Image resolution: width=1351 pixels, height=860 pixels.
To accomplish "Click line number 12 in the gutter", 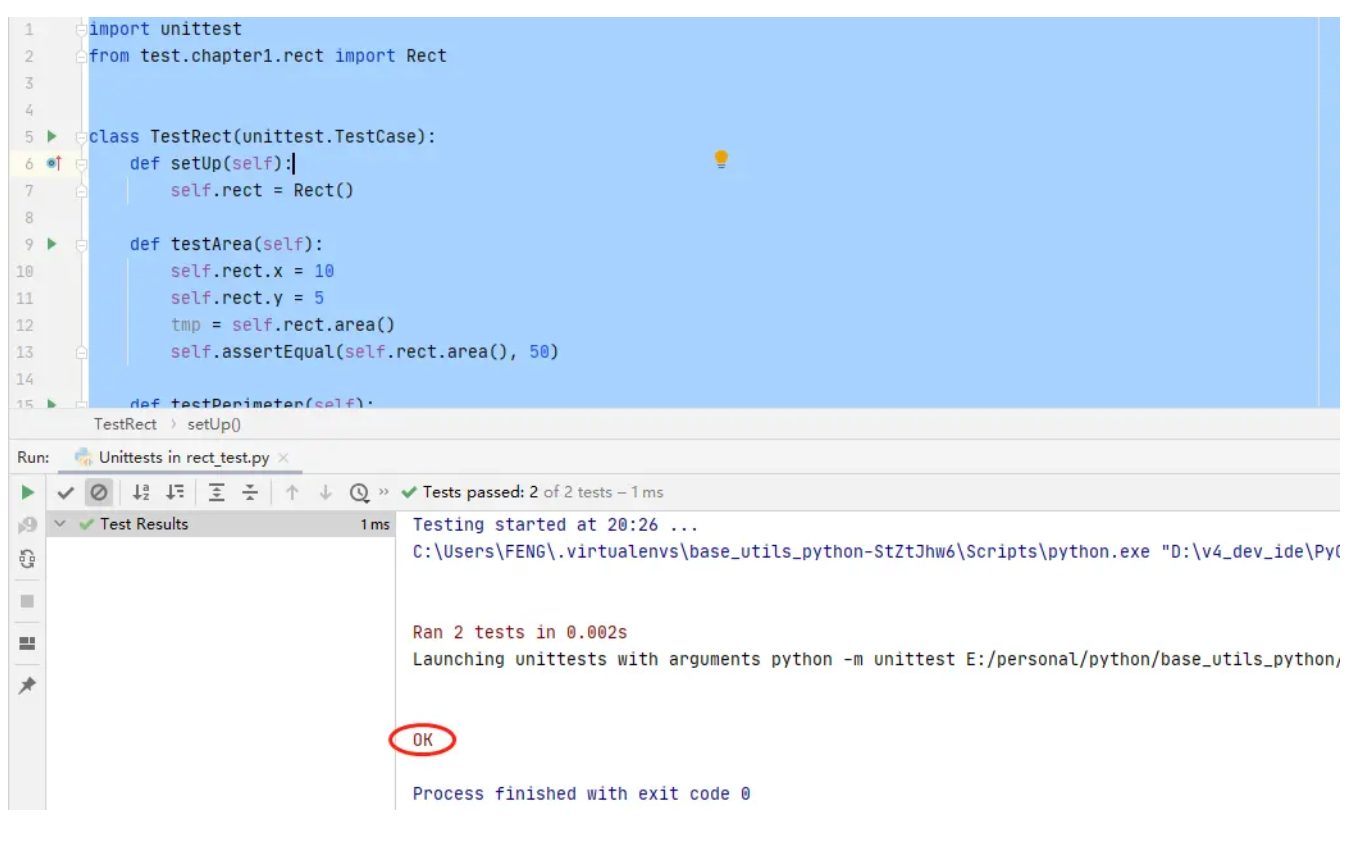I will click(25, 325).
